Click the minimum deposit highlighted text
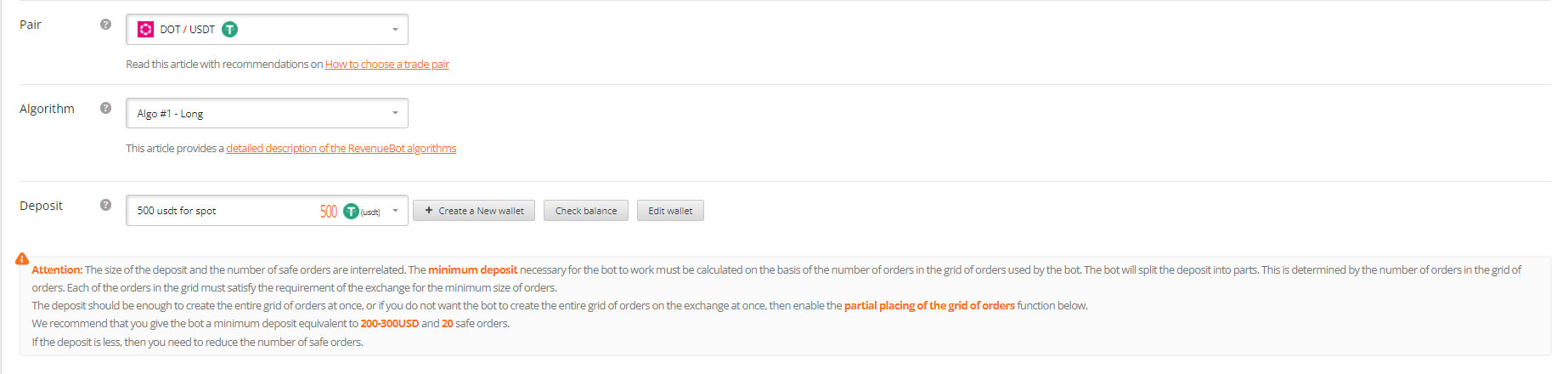 click(472, 269)
